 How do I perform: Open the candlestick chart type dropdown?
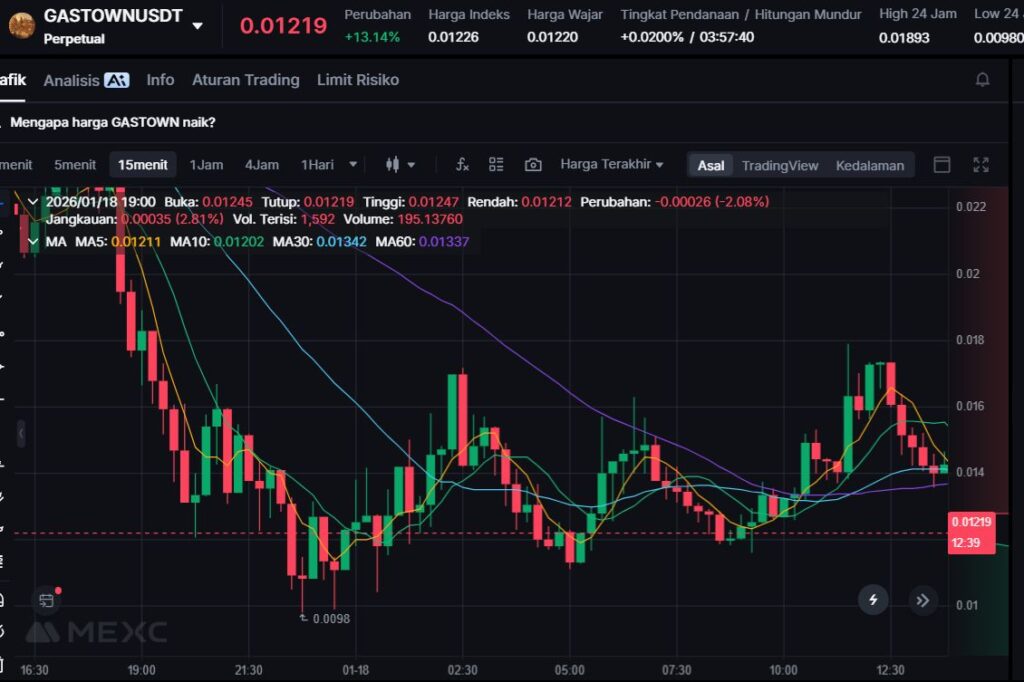coord(399,165)
